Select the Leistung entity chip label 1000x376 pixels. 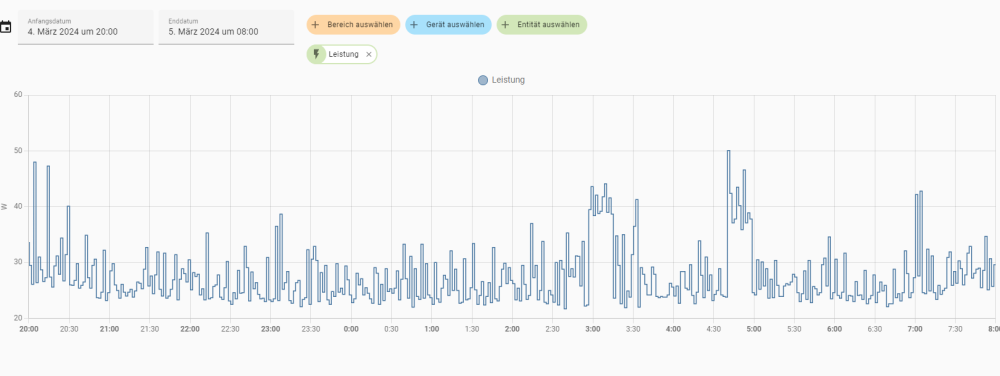pyautogui.click(x=343, y=55)
